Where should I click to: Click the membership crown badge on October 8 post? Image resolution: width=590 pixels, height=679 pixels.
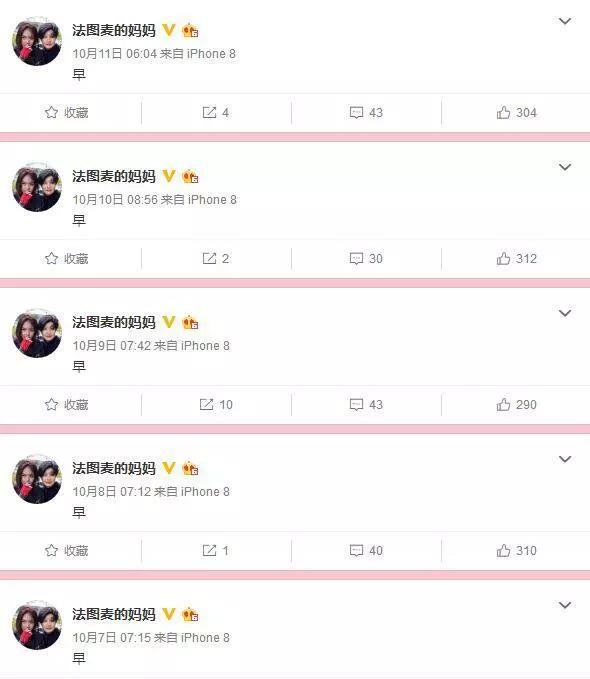click(x=190, y=468)
